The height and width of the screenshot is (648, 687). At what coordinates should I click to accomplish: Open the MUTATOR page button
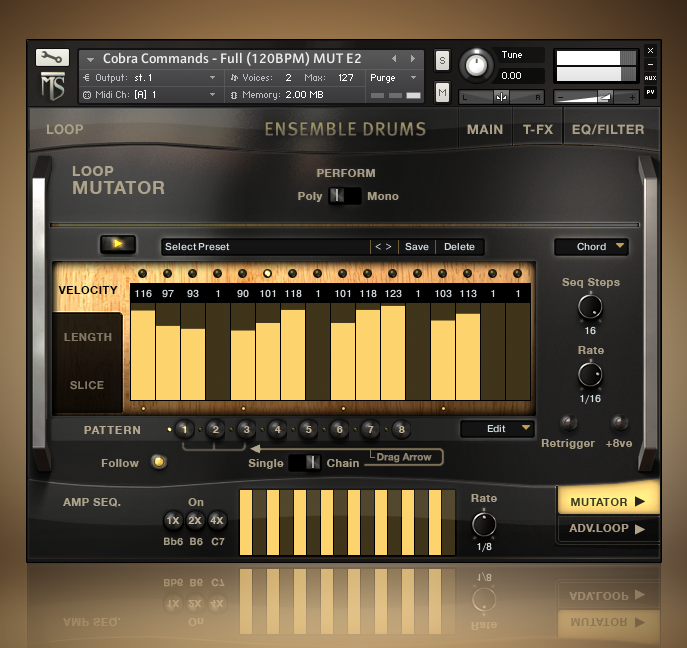pyautogui.click(x=608, y=502)
